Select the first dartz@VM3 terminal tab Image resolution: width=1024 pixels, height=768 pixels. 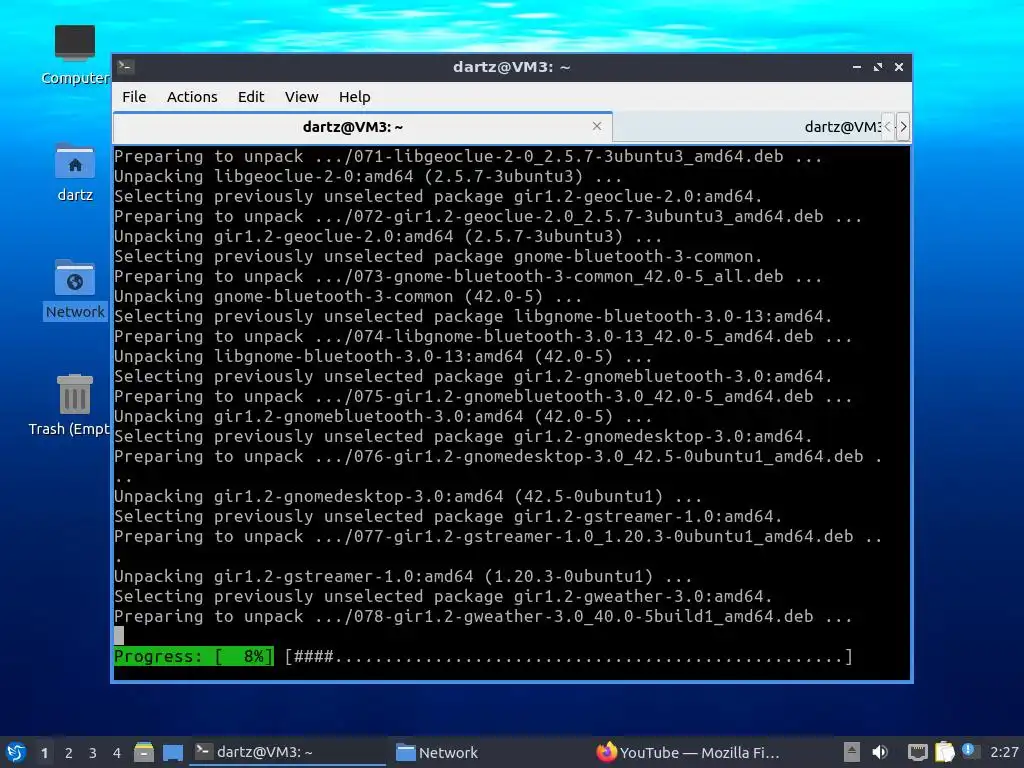pyautogui.click(x=362, y=127)
